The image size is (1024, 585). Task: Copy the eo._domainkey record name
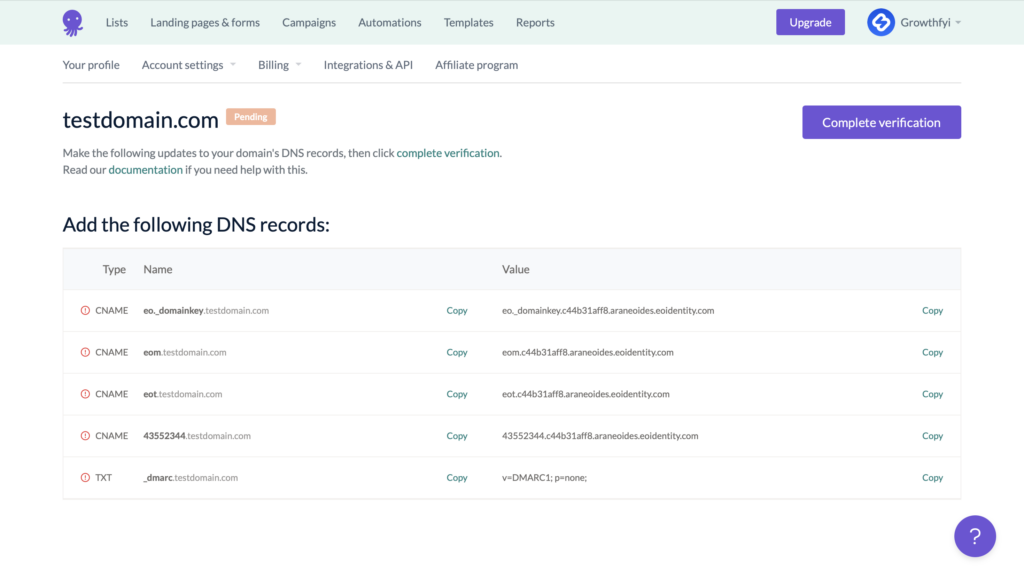[x=457, y=311]
